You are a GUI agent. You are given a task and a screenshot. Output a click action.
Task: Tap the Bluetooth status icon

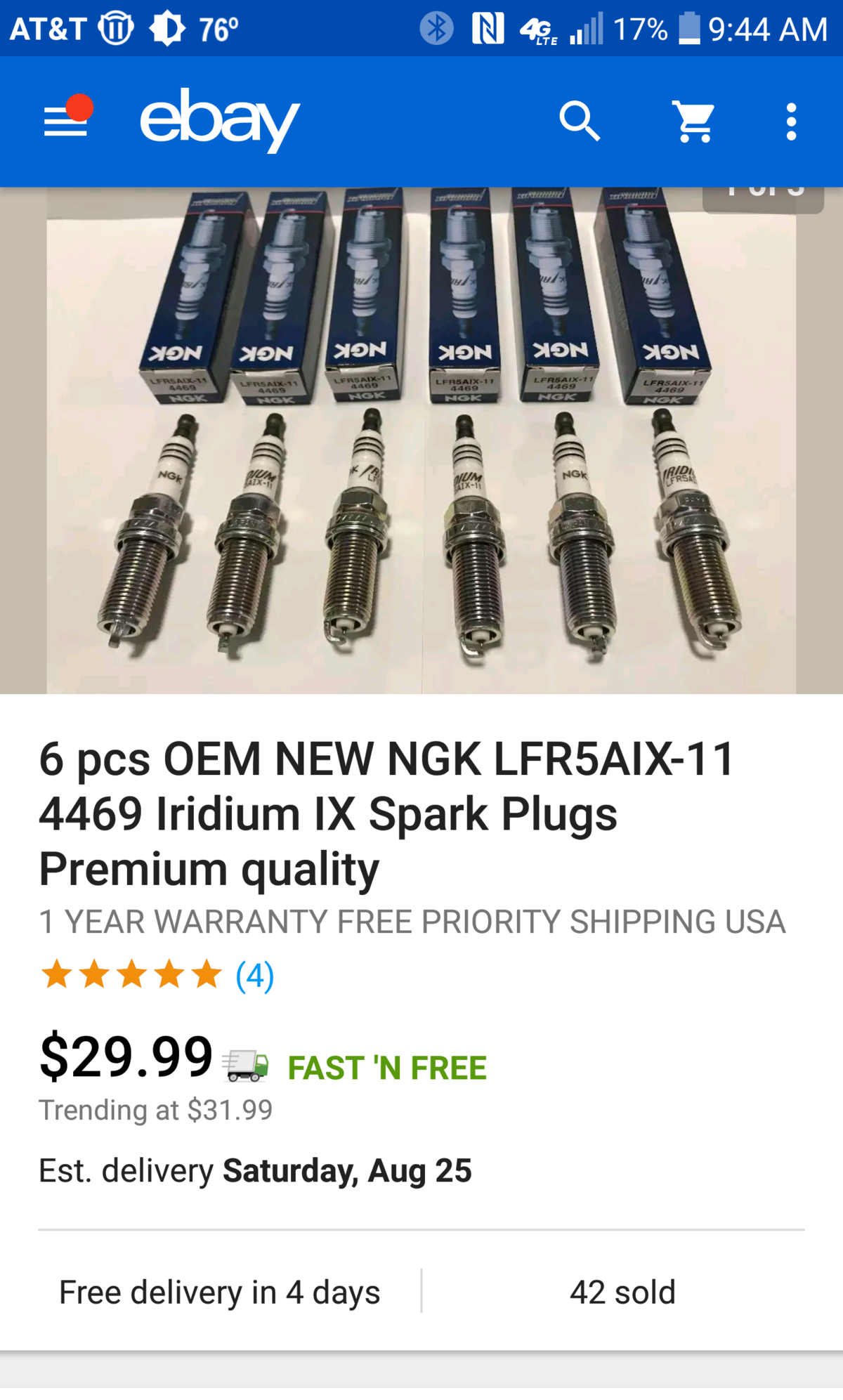pyautogui.click(x=436, y=29)
